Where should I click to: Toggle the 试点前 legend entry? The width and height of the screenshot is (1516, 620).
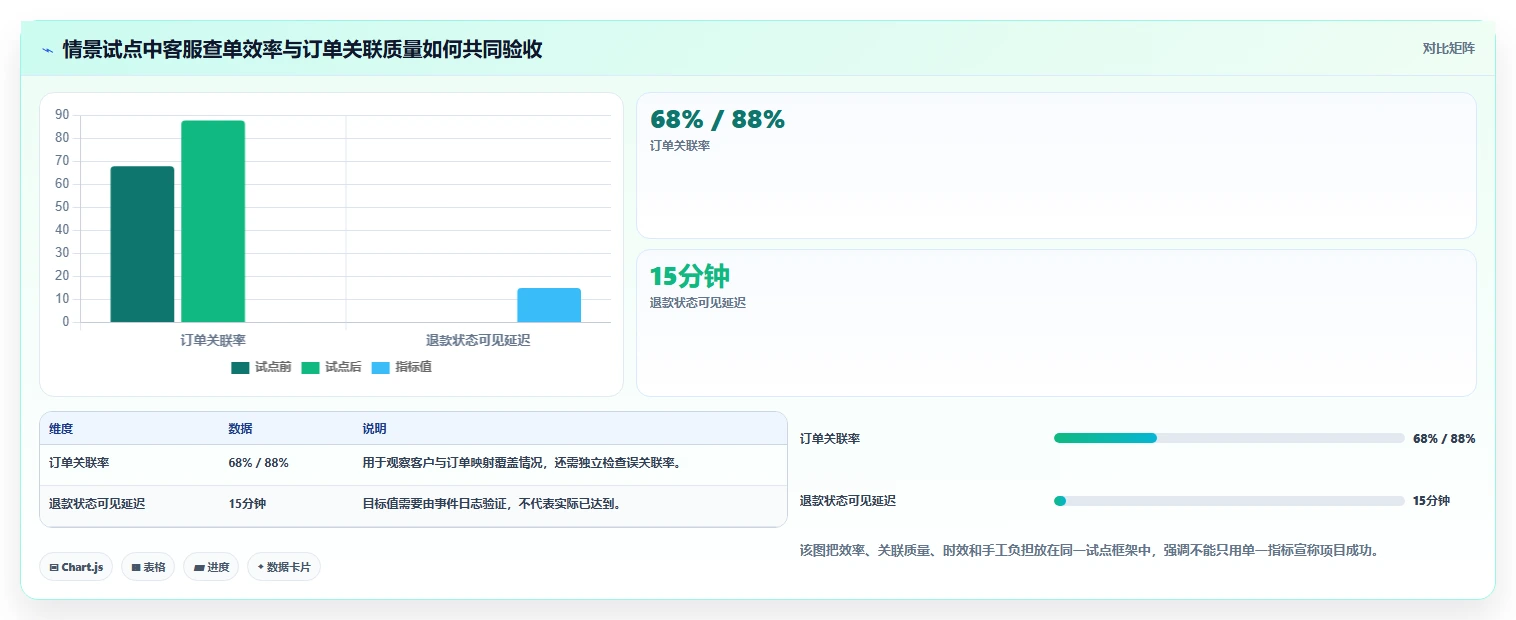coord(261,367)
